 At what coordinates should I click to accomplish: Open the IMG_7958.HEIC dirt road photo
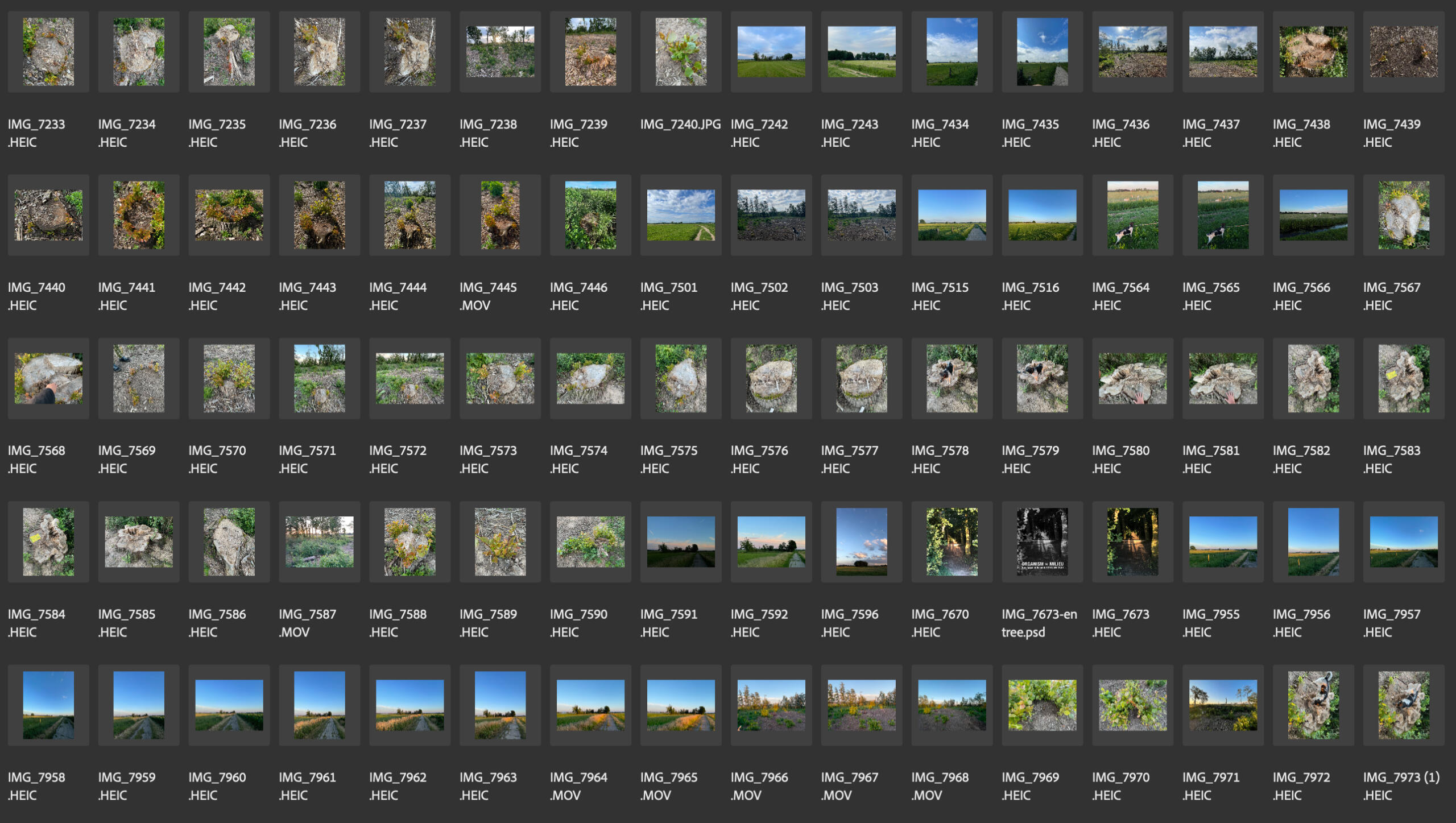(x=48, y=705)
